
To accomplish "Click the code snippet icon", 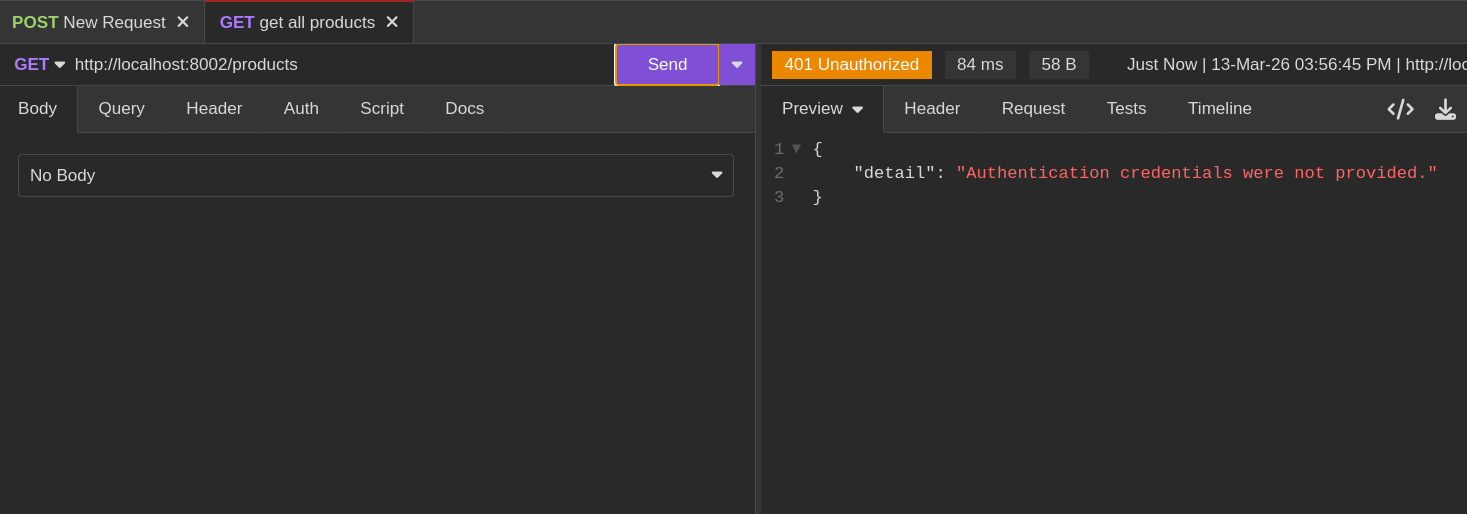I will [x=1400, y=109].
